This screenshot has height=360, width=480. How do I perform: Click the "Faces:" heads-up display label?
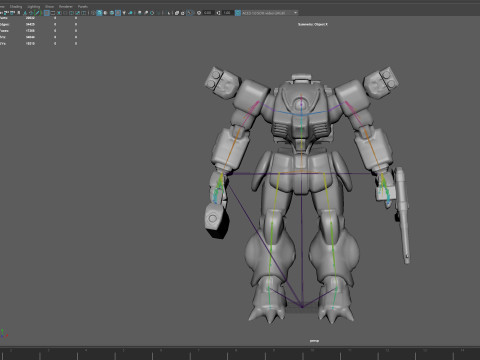tap(4, 31)
